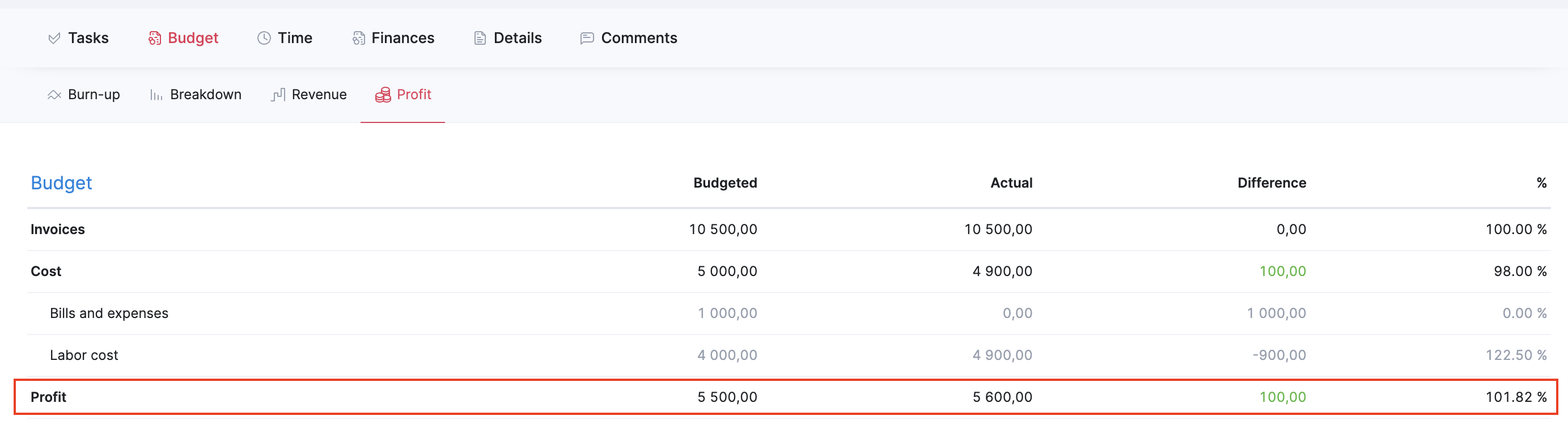The image size is (1568, 441).
Task: Select the Invoices row label
Action: pyautogui.click(x=58, y=230)
